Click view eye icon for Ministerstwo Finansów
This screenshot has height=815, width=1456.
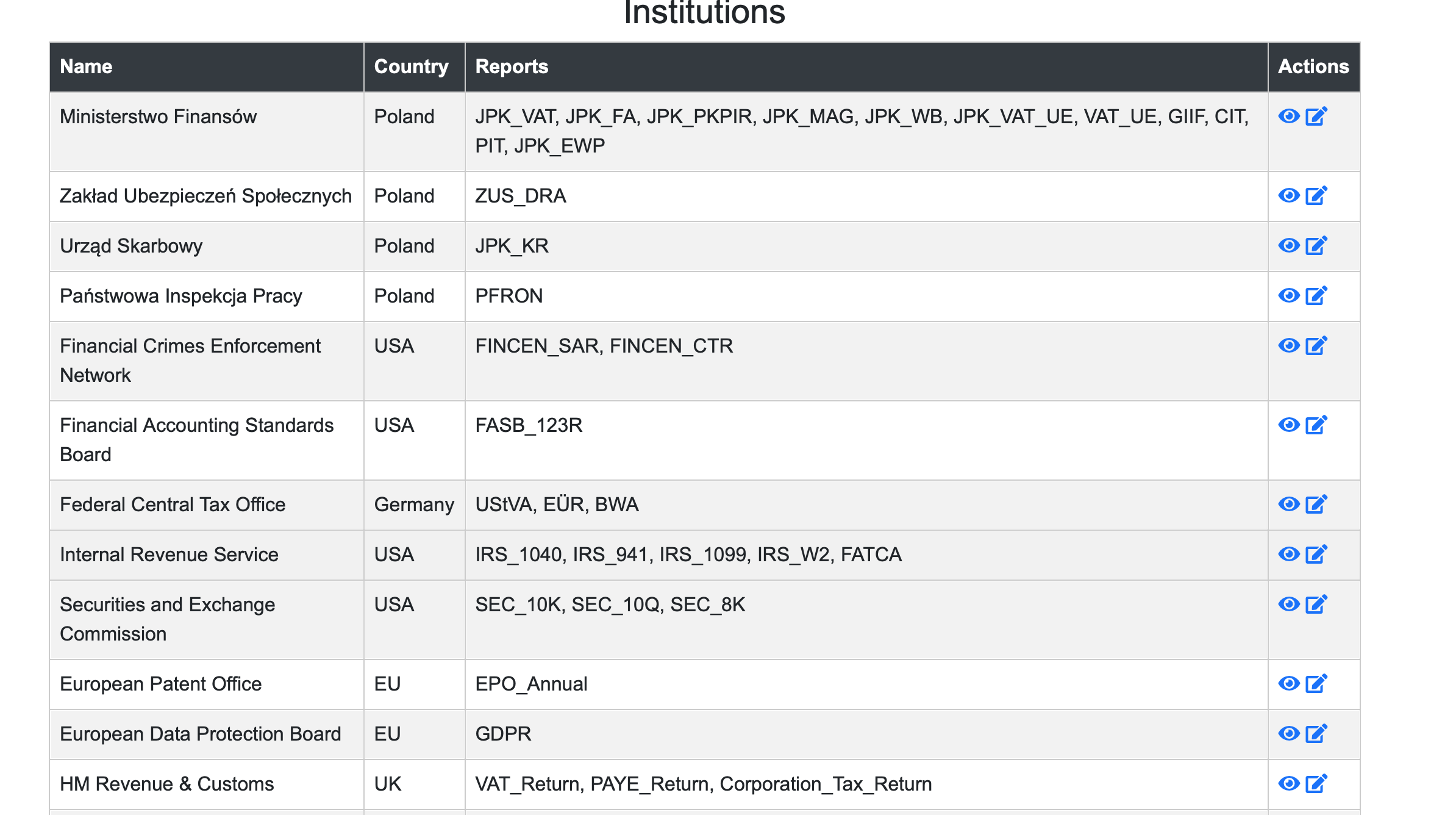1288,116
